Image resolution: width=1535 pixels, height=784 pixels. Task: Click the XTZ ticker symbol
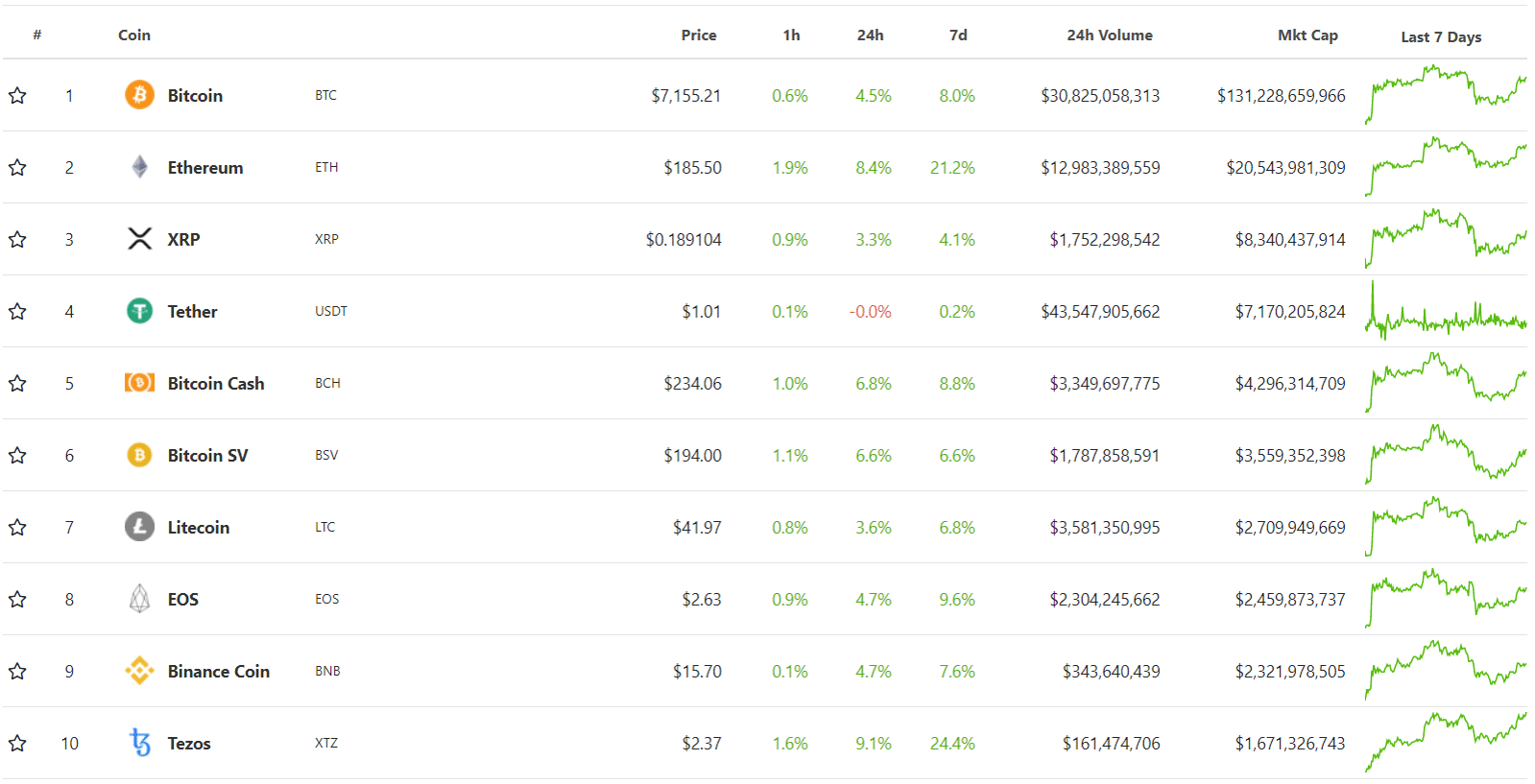coord(326,743)
